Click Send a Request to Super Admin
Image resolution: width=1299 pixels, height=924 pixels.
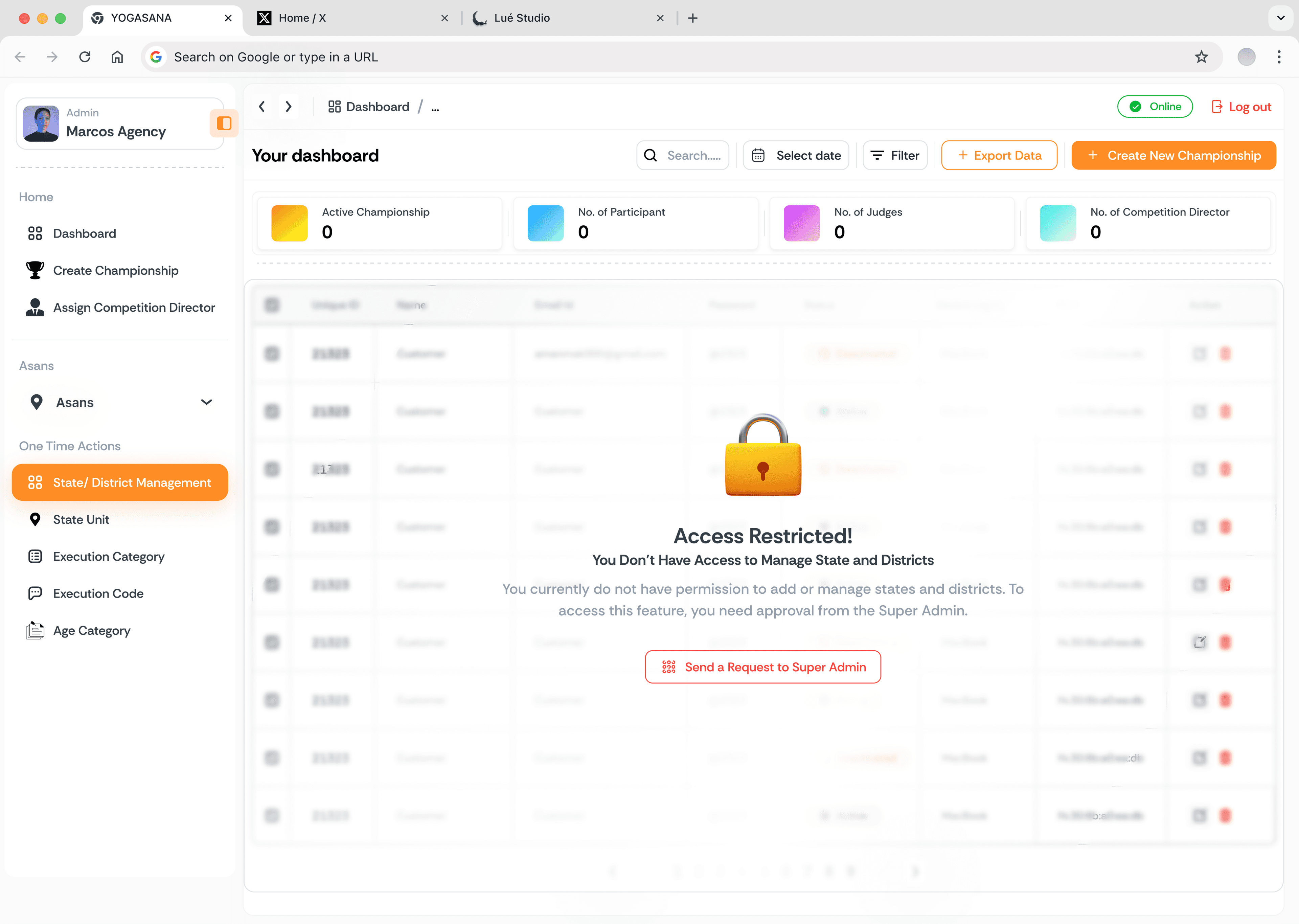[763, 667]
